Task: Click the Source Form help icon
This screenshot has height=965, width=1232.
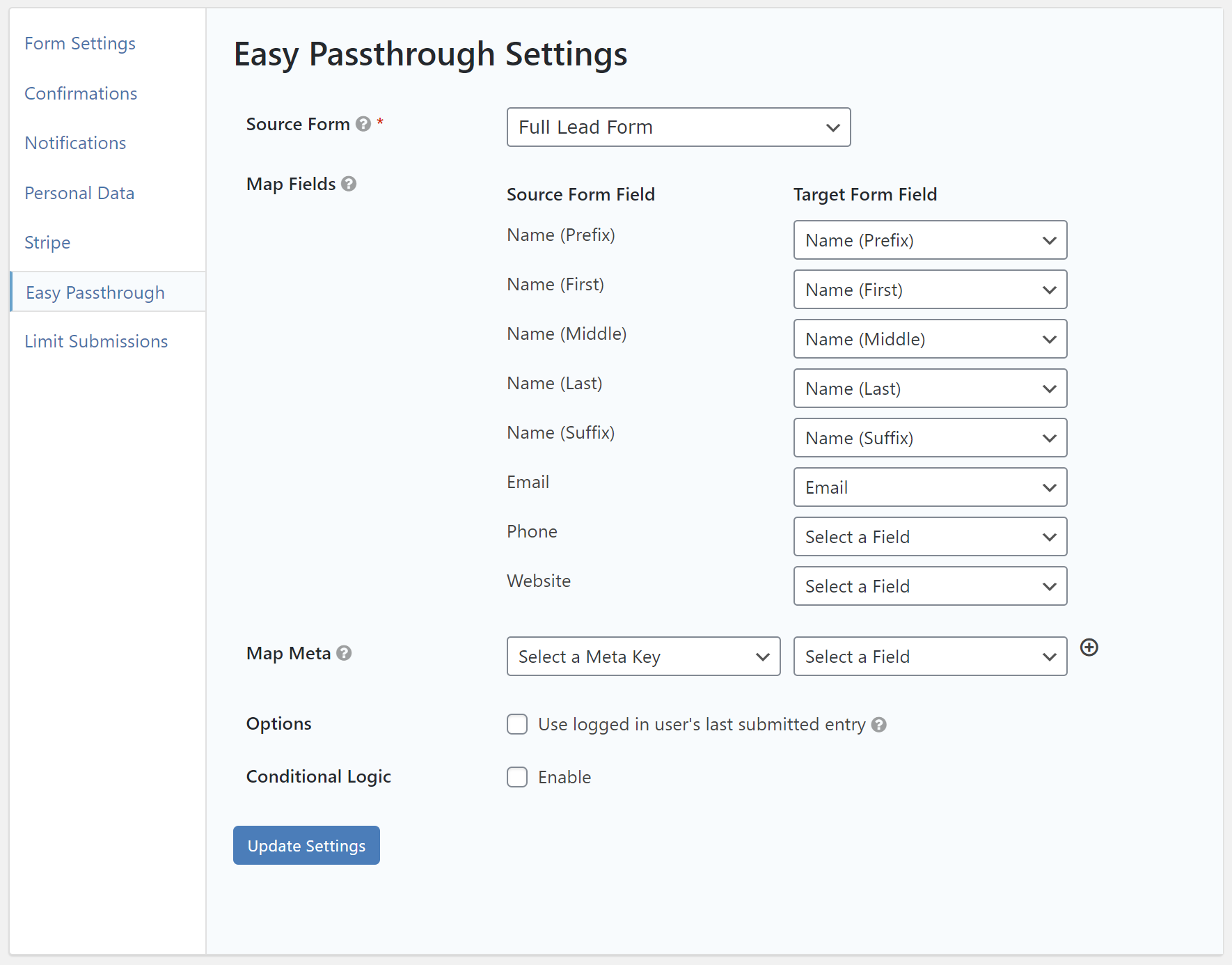Action: click(x=363, y=124)
